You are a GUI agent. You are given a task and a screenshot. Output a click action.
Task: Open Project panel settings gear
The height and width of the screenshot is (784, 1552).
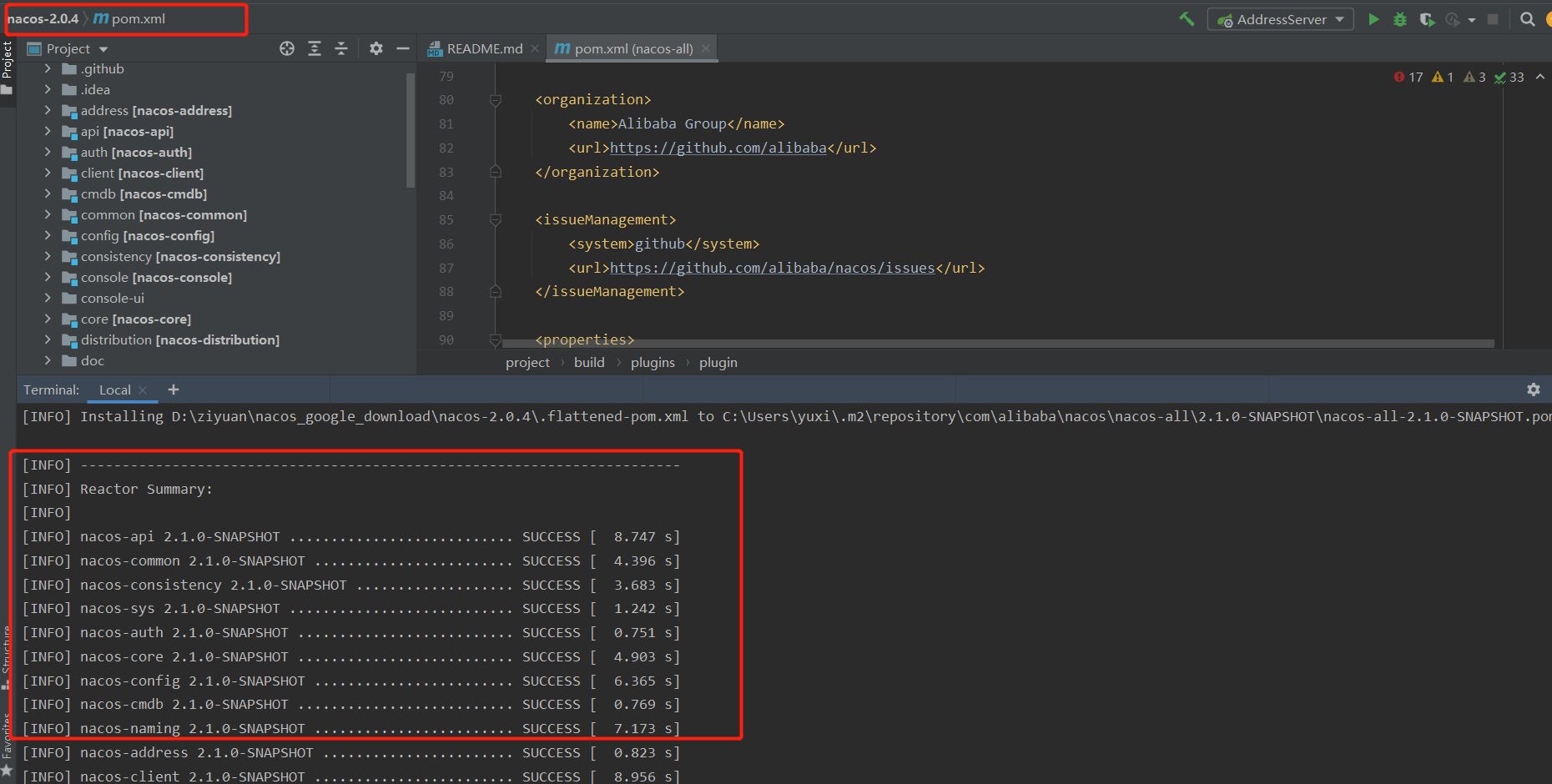[376, 48]
